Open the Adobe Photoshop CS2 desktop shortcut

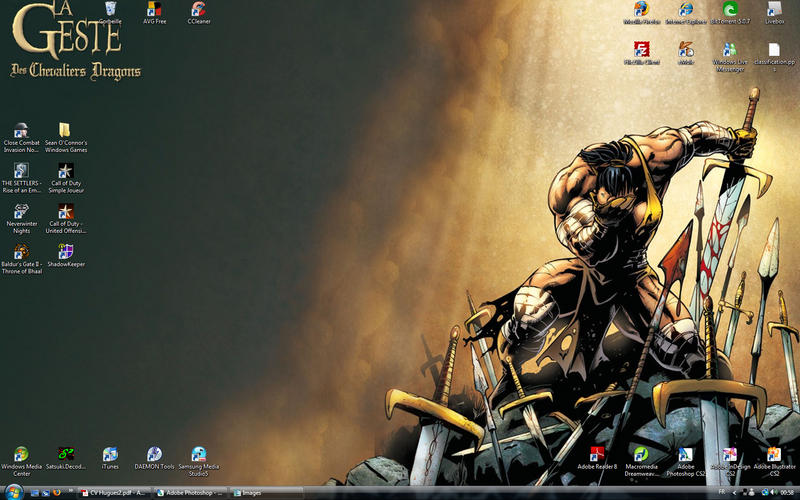click(x=686, y=461)
